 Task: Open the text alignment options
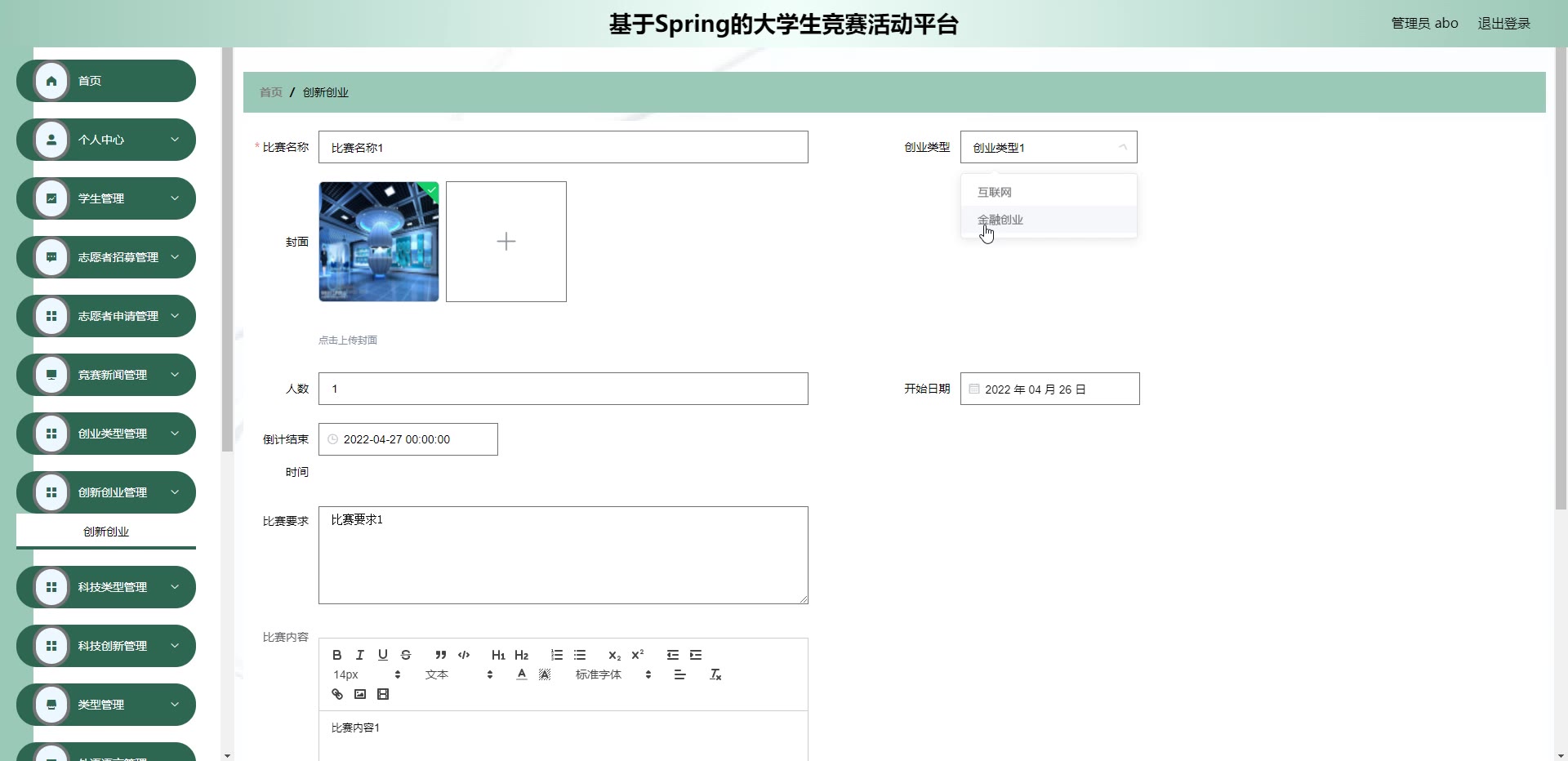click(679, 674)
